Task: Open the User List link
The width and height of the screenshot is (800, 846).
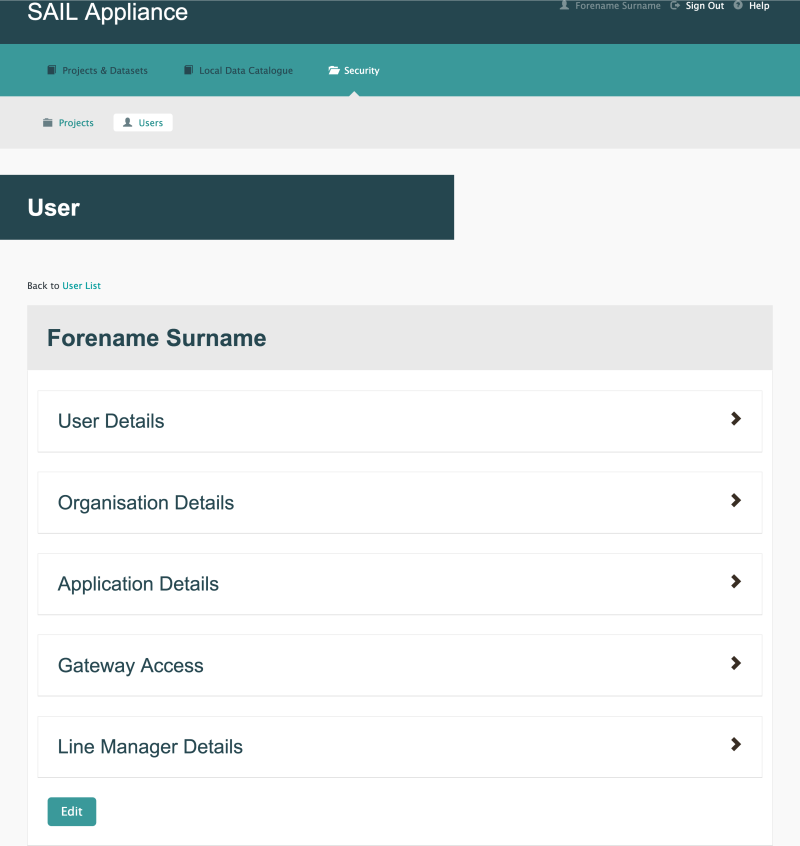Action: [81, 285]
